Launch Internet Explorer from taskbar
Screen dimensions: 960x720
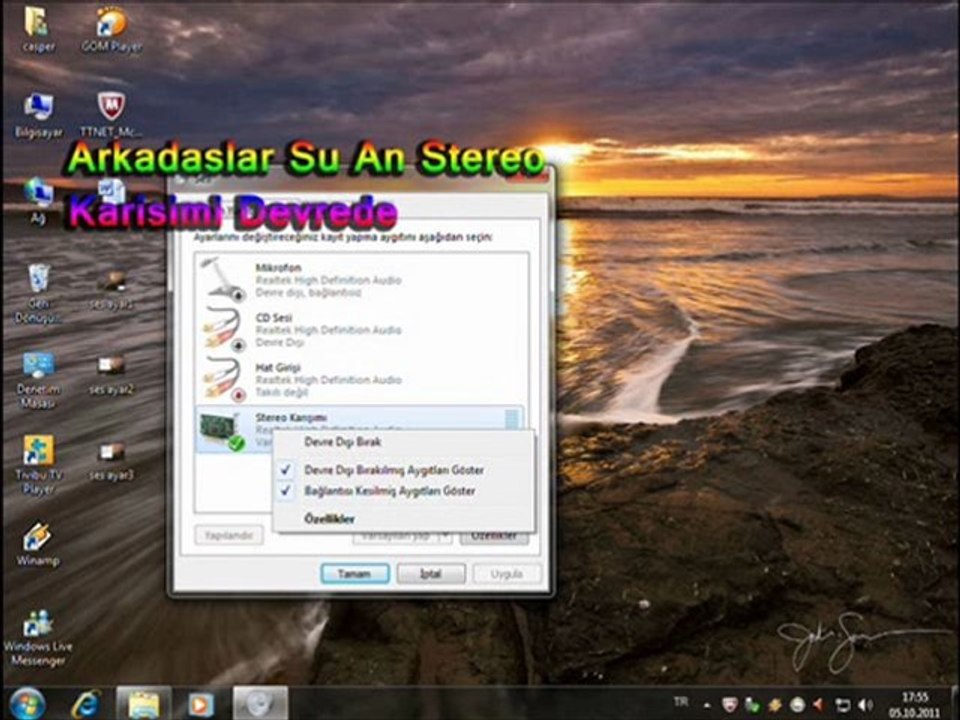[86, 704]
